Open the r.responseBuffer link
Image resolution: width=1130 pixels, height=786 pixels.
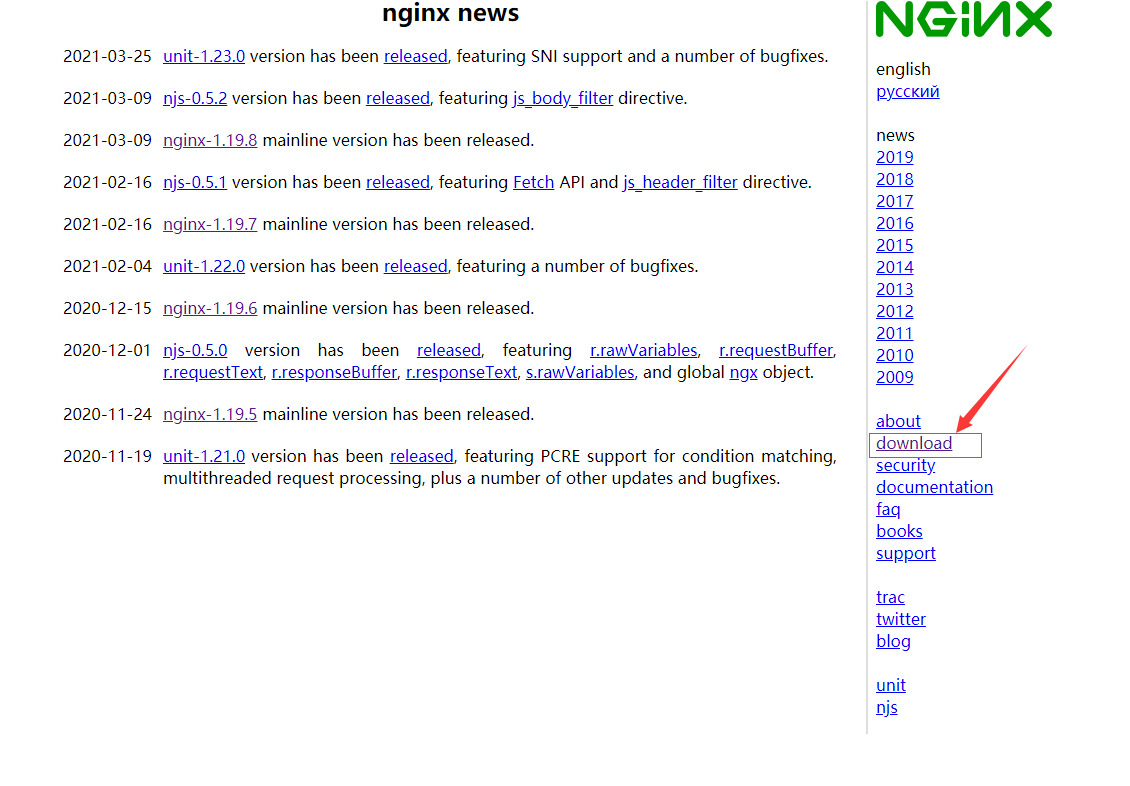334,372
